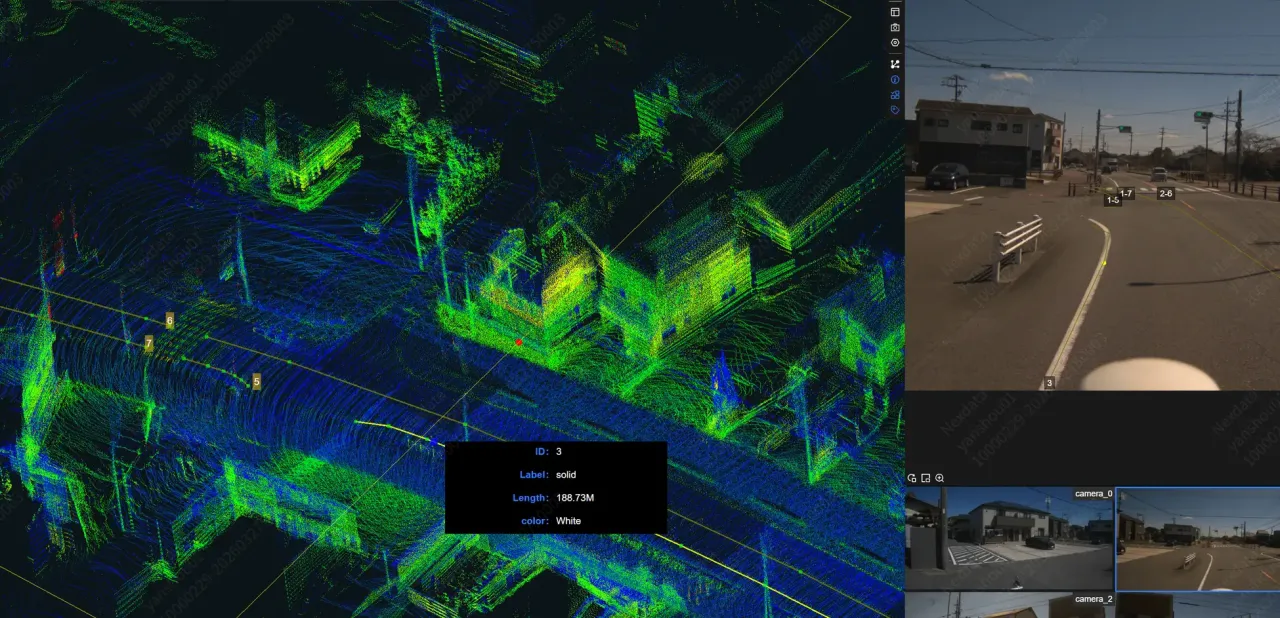The height and width of the screenshot is (618, 1280).
Task: Click lane label 5 in point cloud
Action: 256,381
